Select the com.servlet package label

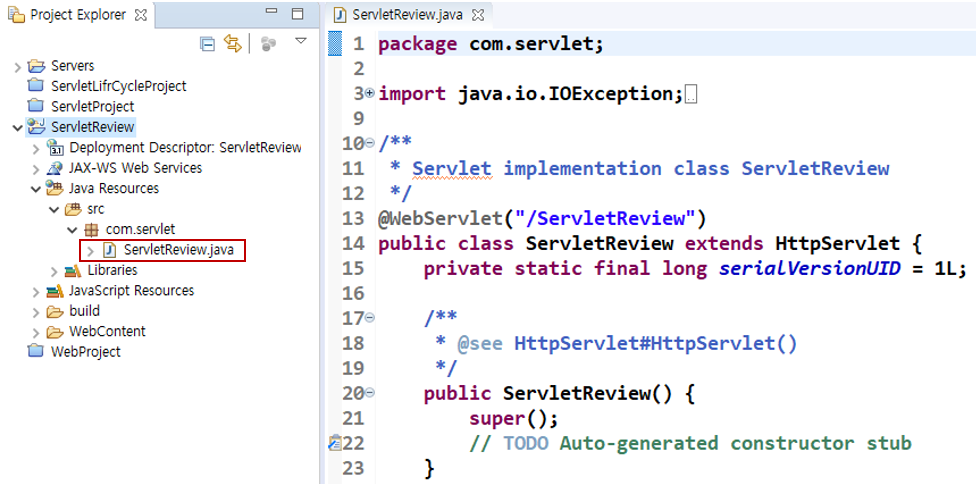(x=140, y=230)
